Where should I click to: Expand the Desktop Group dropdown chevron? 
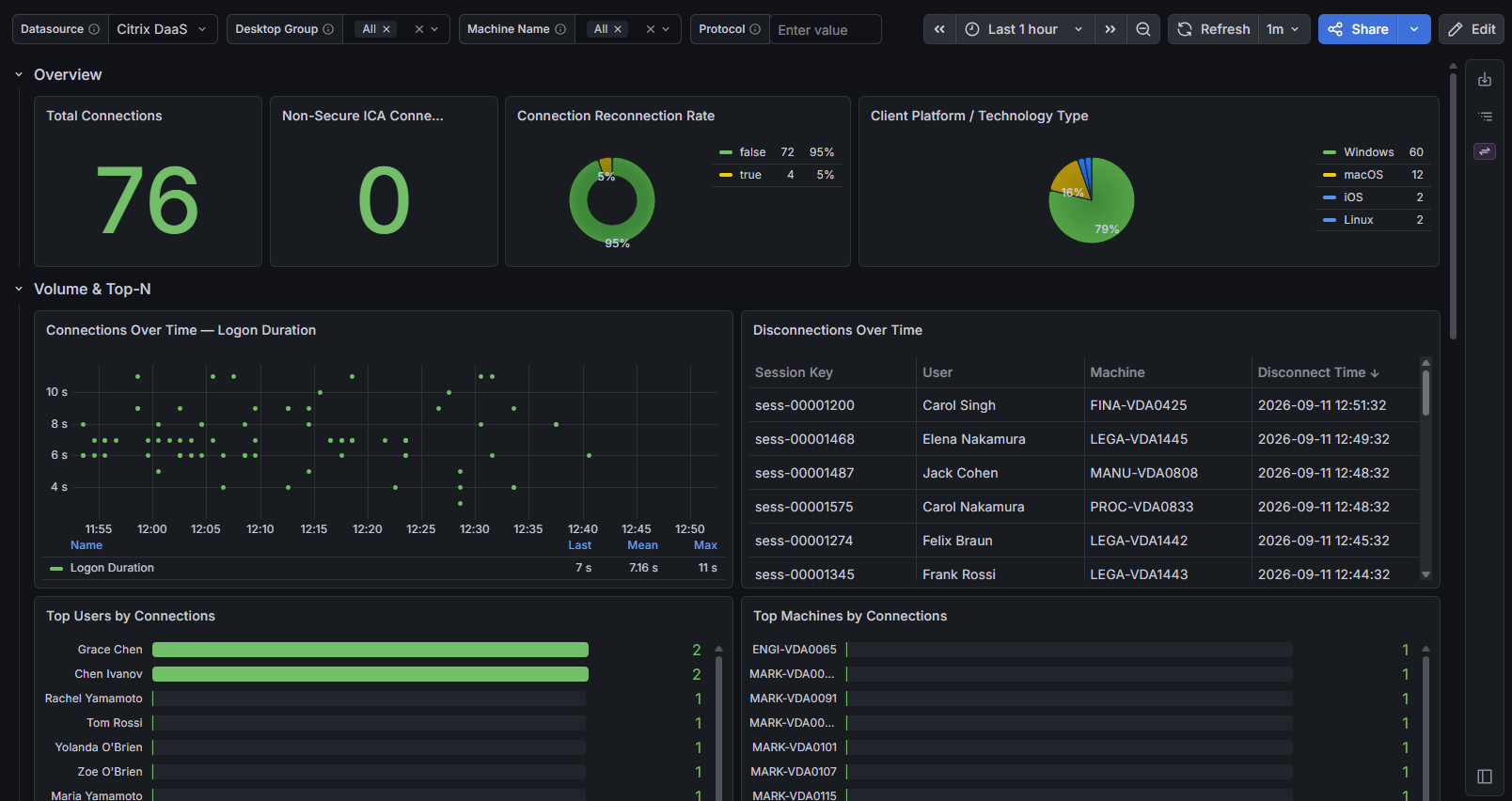pyautogui.click(x=434, y=29)
